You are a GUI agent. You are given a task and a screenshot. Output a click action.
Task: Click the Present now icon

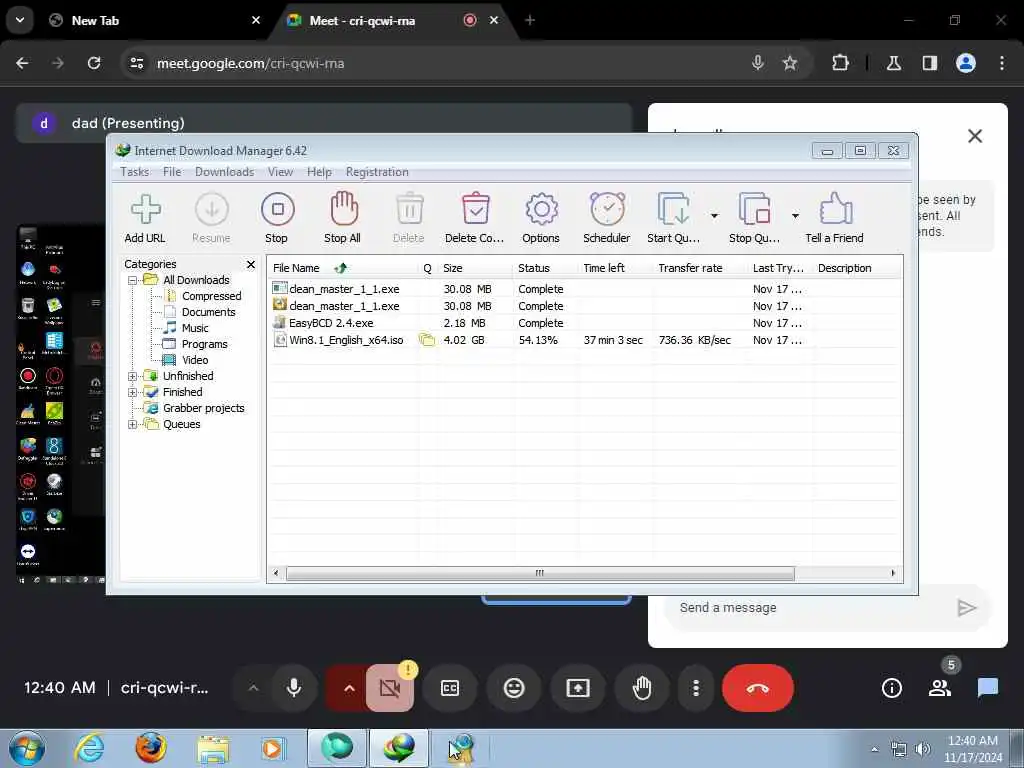pyautogui.click(x=578, y=688)
